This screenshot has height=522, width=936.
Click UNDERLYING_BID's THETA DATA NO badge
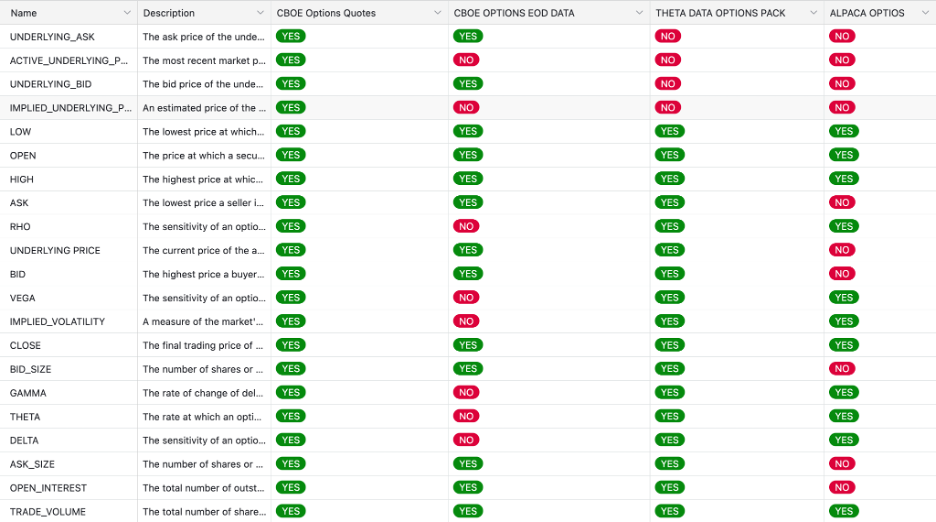(x=668, y=84)
